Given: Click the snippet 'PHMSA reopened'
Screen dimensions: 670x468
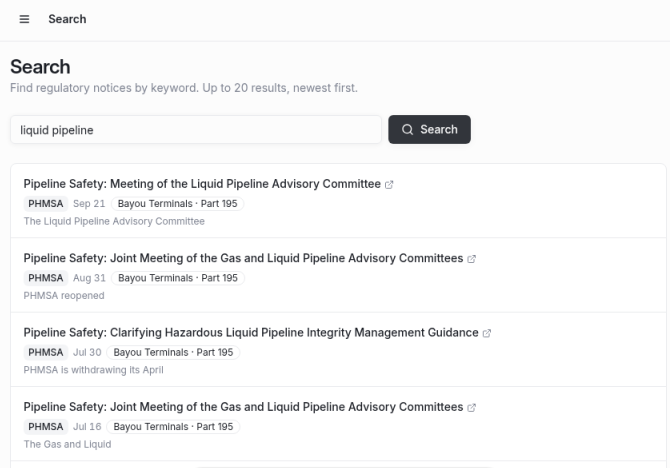Looking at the screenshot, I should (x=64, y=296).
